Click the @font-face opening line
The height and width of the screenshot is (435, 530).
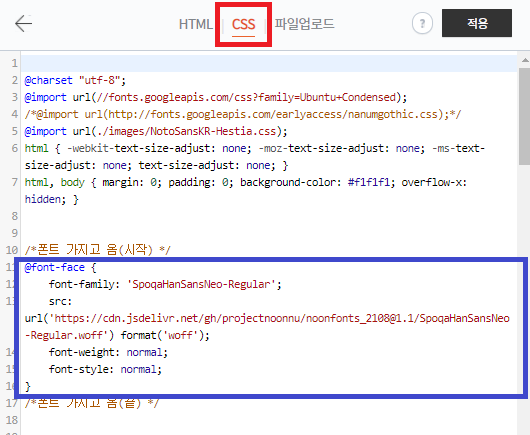click(x=61, y=267)
